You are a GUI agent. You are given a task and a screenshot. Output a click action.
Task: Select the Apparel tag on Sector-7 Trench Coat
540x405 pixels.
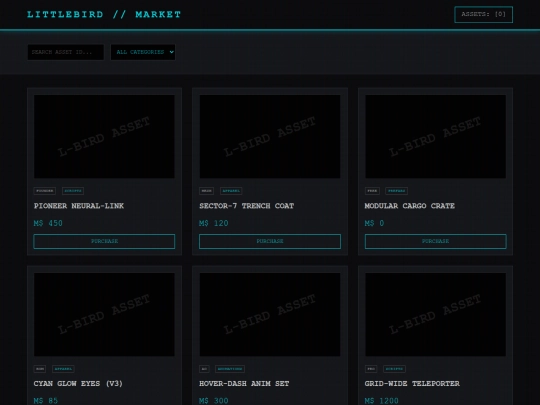click(x=231, y=191)
